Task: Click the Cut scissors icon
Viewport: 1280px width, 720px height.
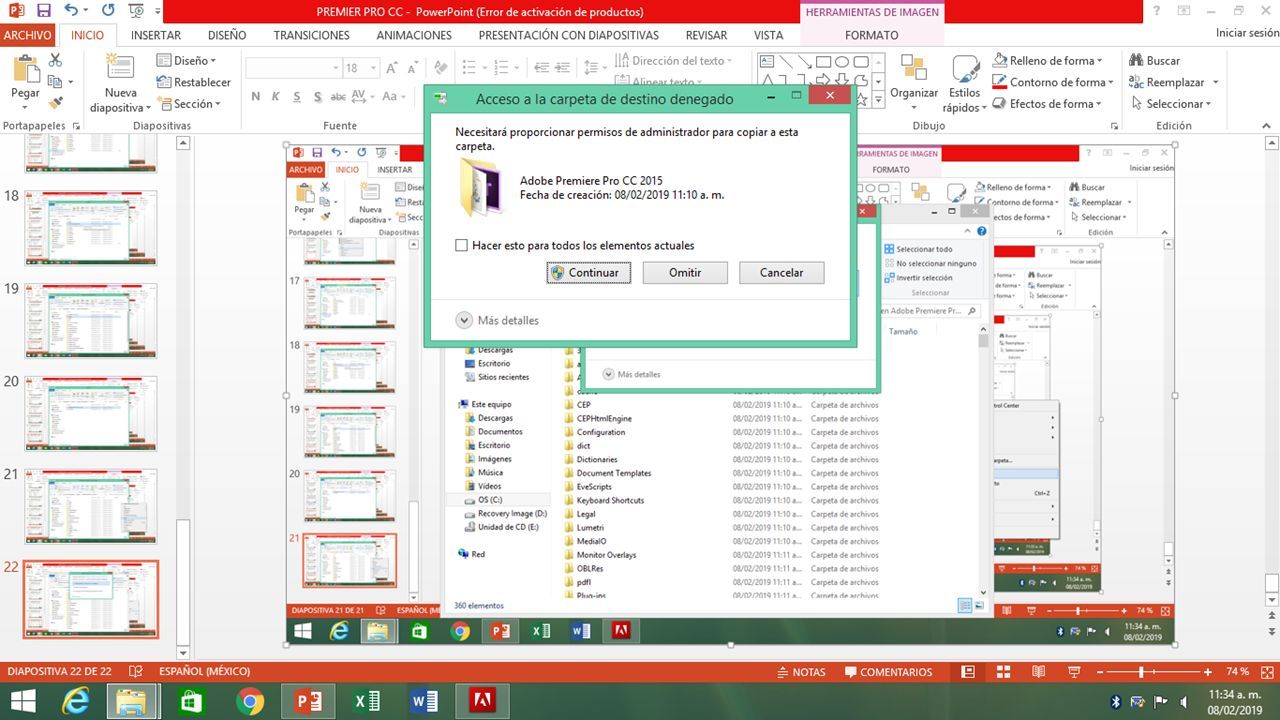Action: pyautogui.click(x=55, y=61)
